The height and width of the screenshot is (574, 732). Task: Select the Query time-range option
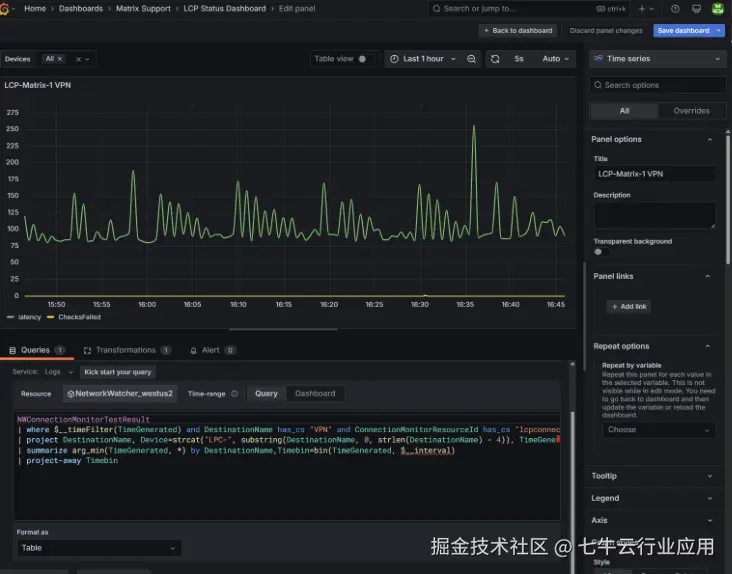coord(266,393)
